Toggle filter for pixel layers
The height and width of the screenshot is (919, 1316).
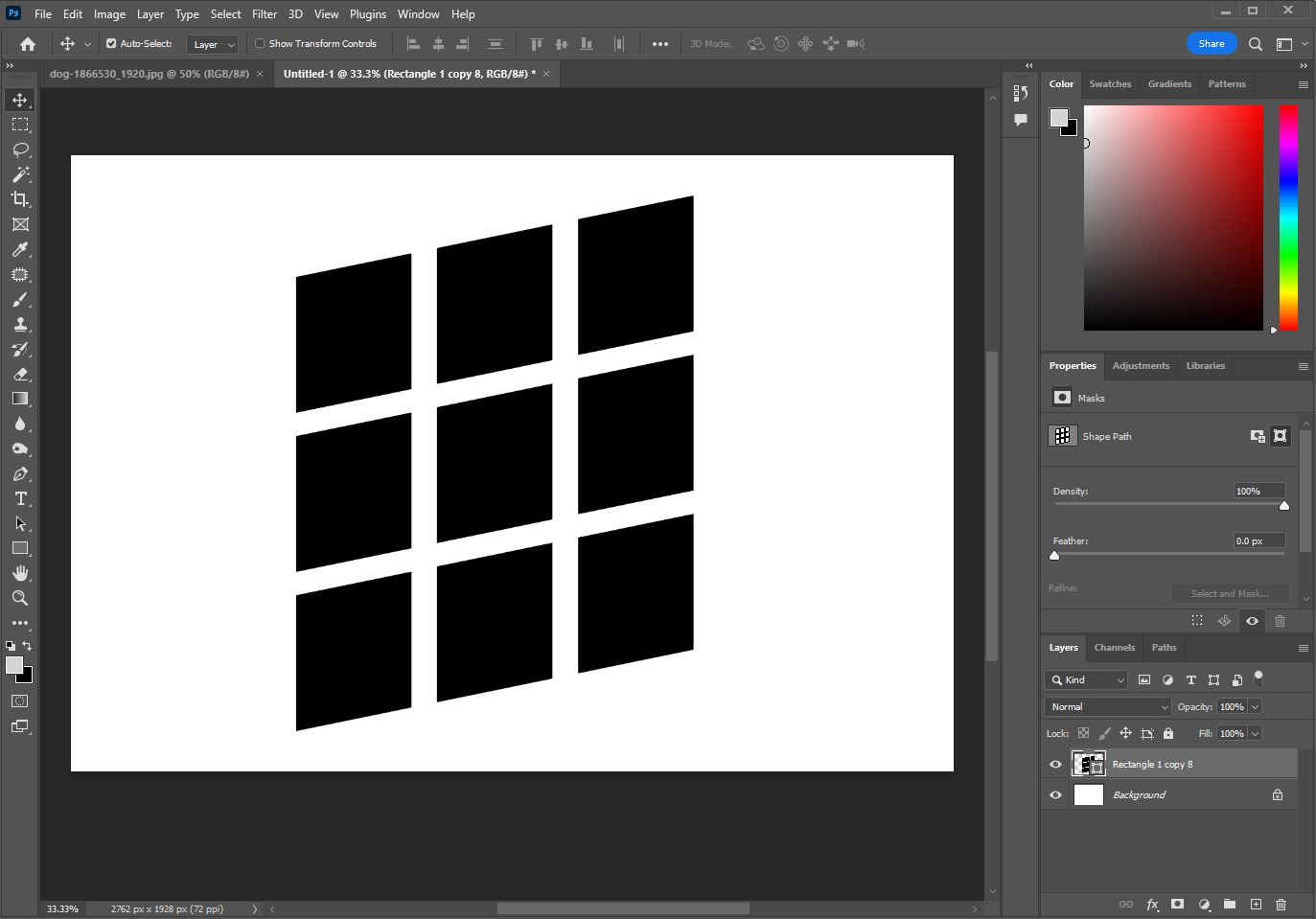pos(1144,679)
